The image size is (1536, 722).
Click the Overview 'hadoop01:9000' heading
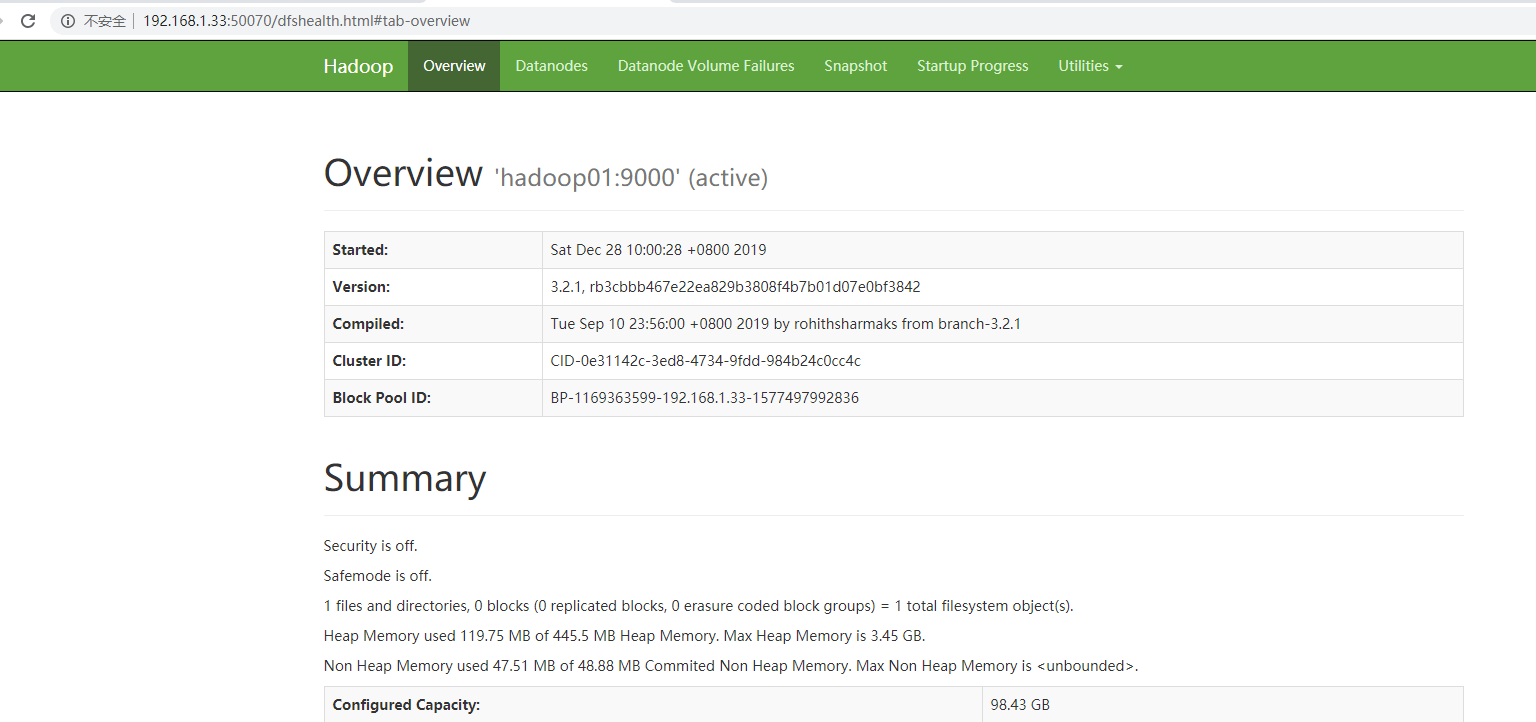545,175
